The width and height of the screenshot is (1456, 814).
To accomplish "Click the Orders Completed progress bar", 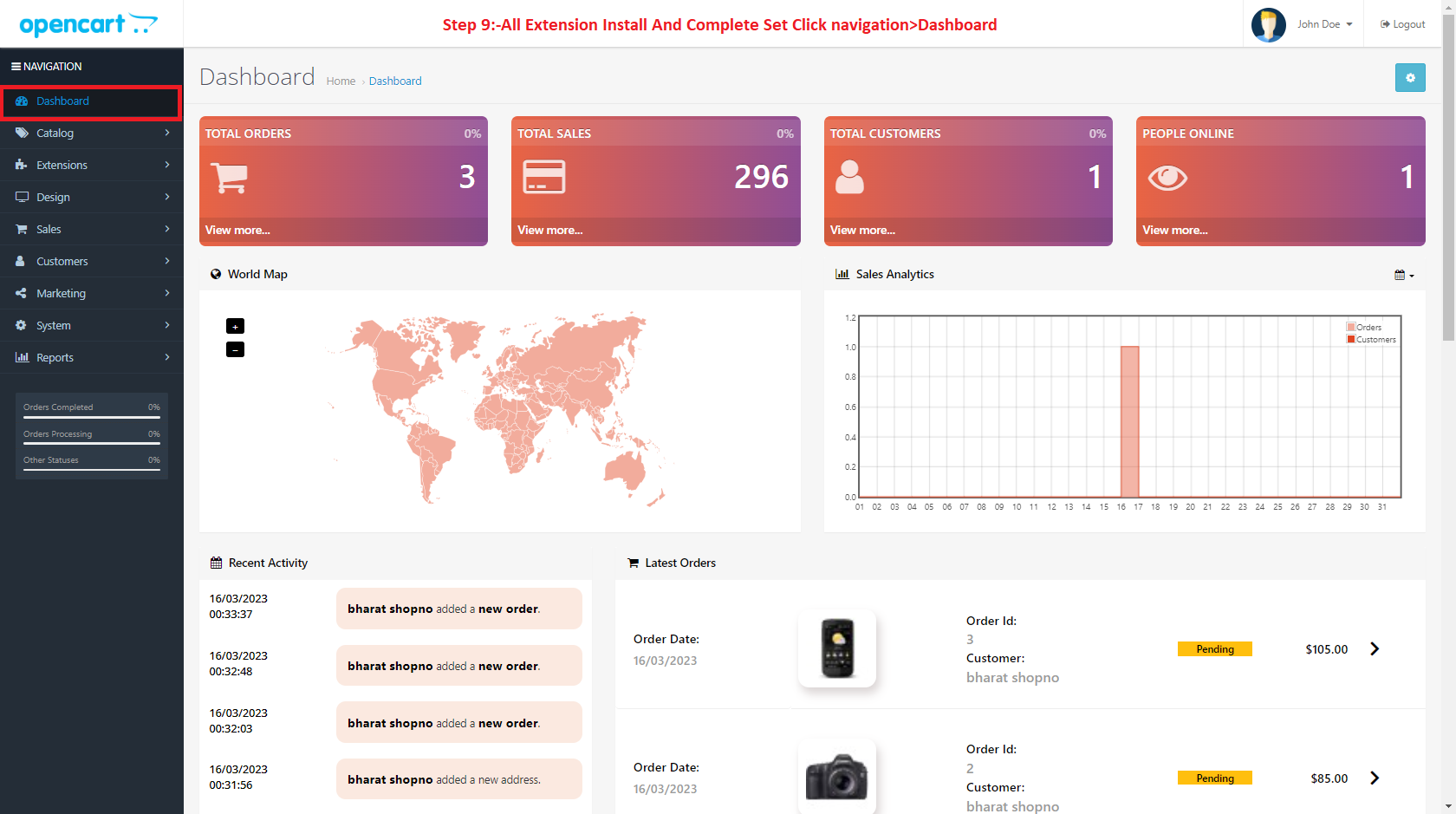I will [91, 417].
